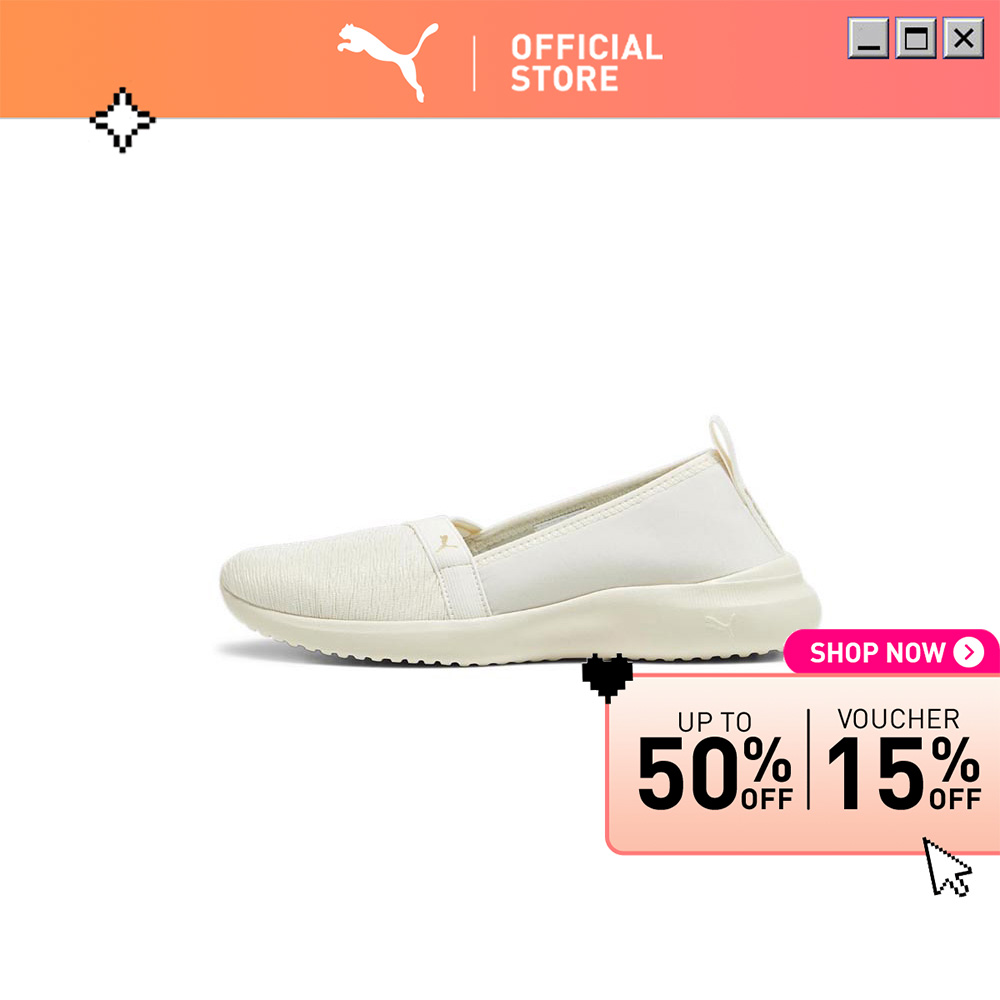The image size is (1000, 1000).
Task: Click the pink SHOP NOW button
Action: pyautogui.click(x=891, y=652)
